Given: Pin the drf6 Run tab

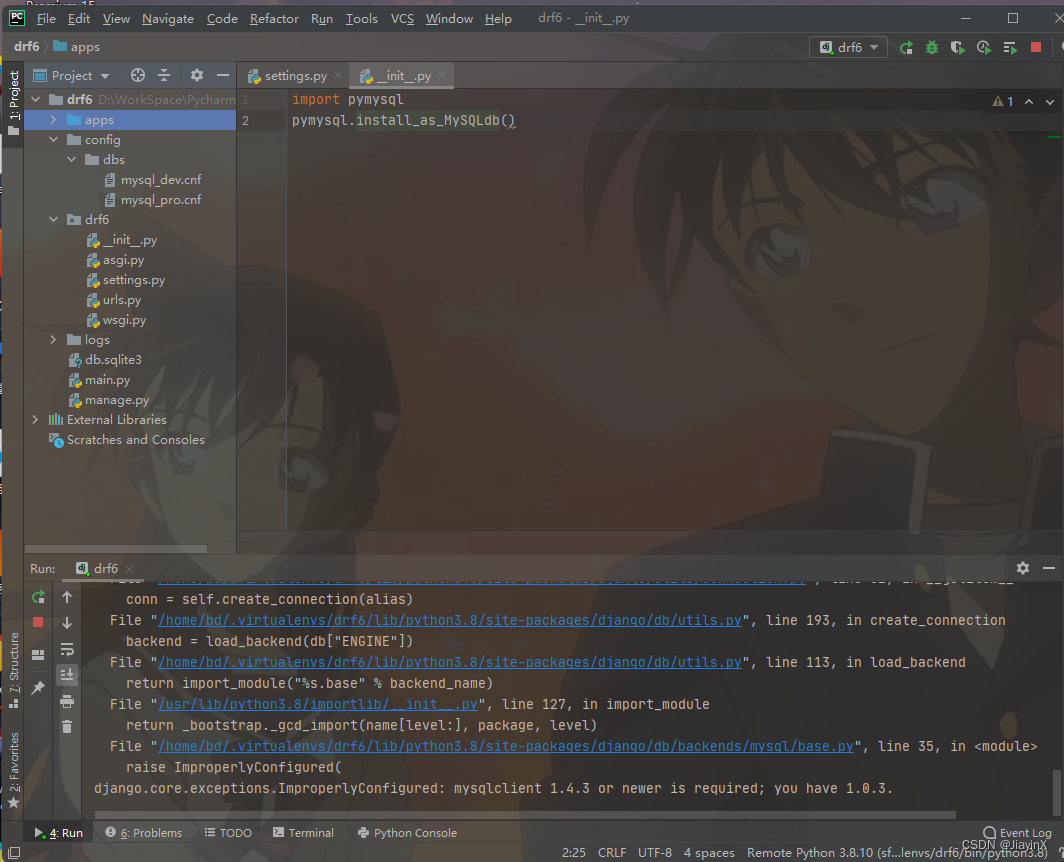Looking at the screenshot, I should [38, 687].
